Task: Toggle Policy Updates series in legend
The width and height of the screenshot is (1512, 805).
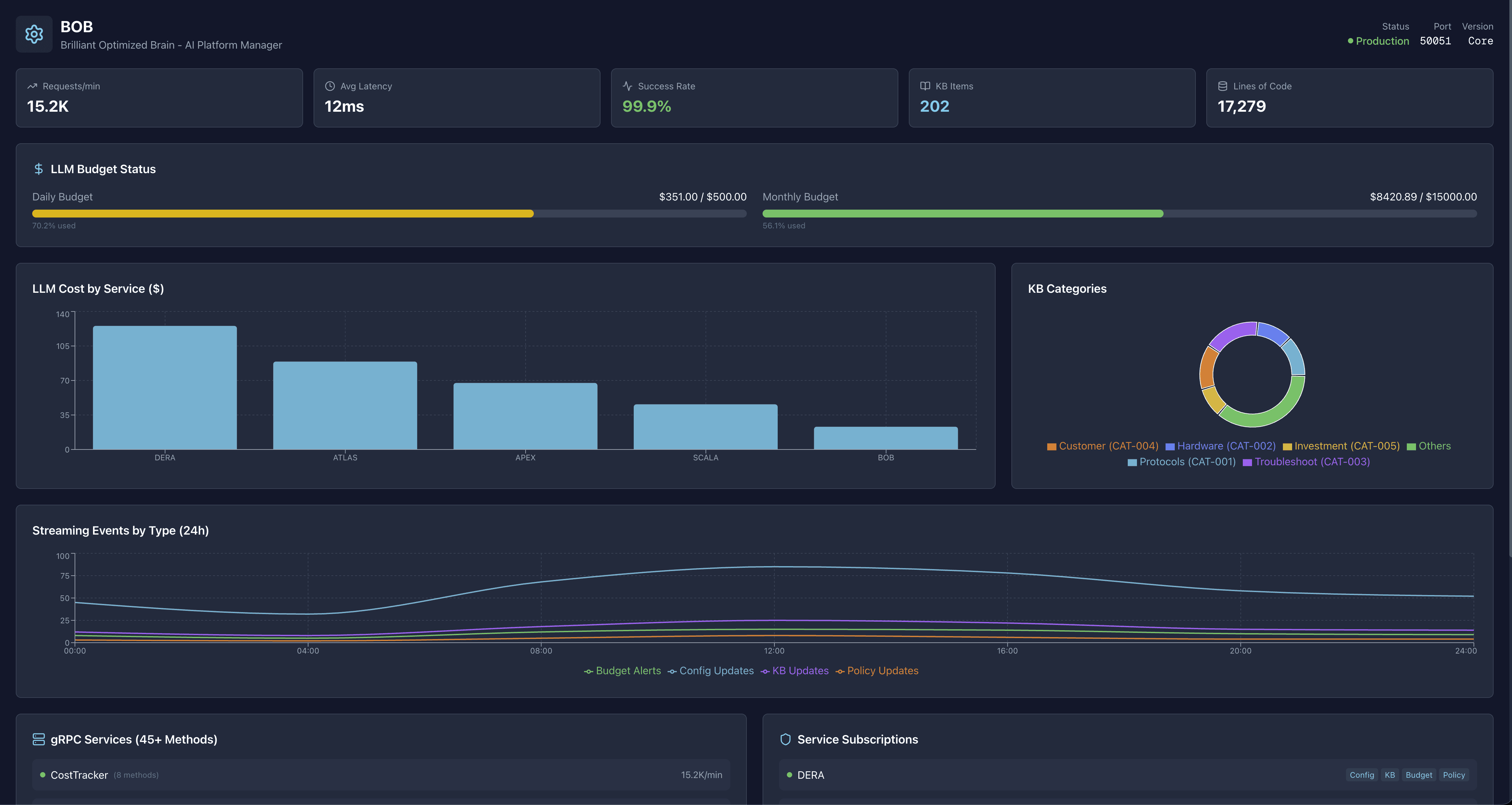Action: click(x=877, y=671)
